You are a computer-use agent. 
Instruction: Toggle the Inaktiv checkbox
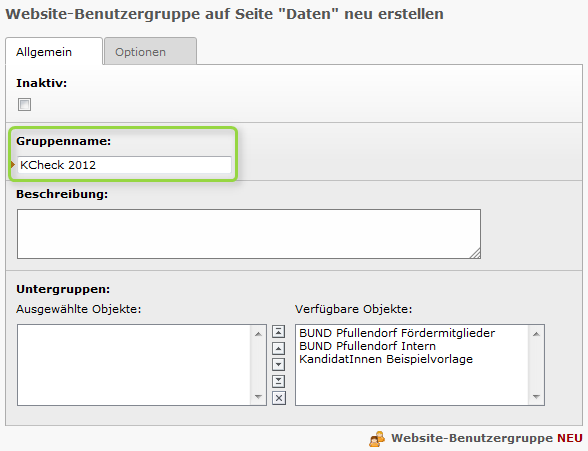(x=24, y=104)
